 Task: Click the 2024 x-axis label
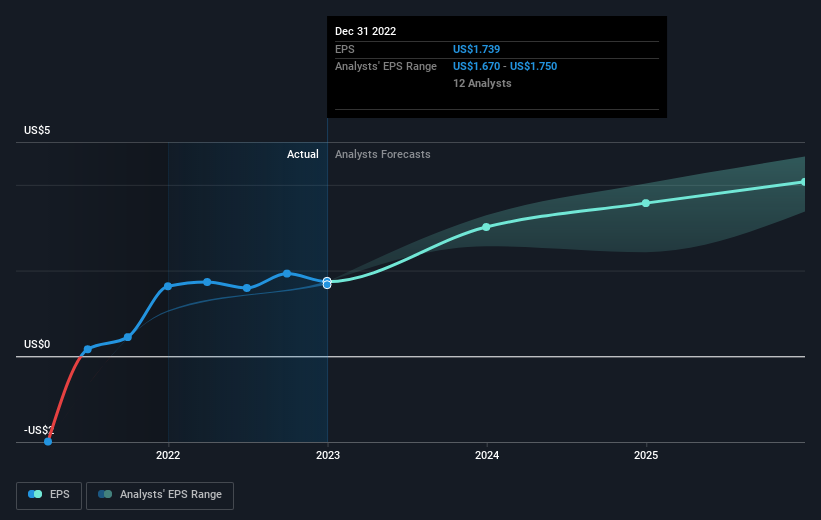[487, 455]
